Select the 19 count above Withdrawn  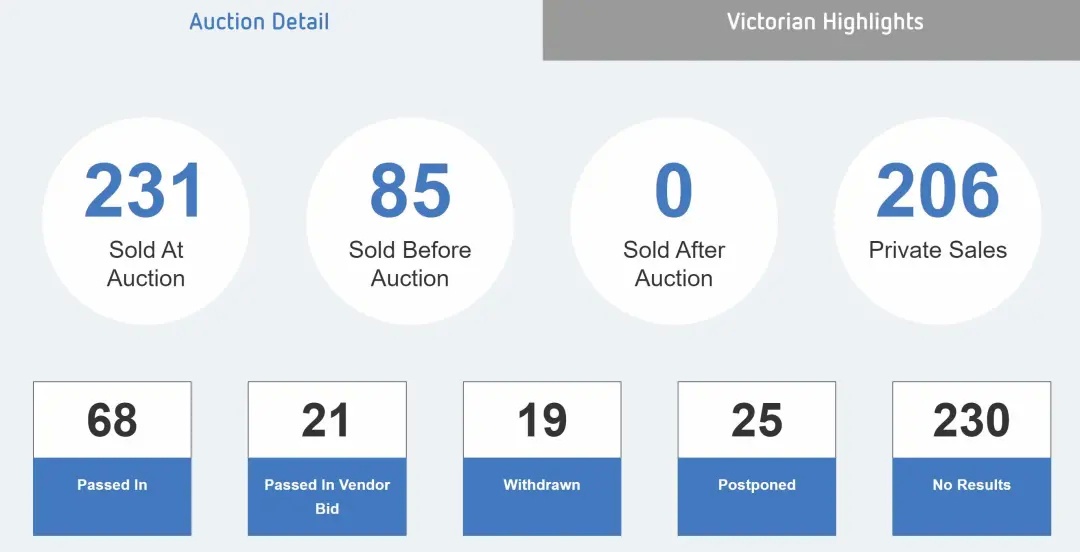point(542,420)
